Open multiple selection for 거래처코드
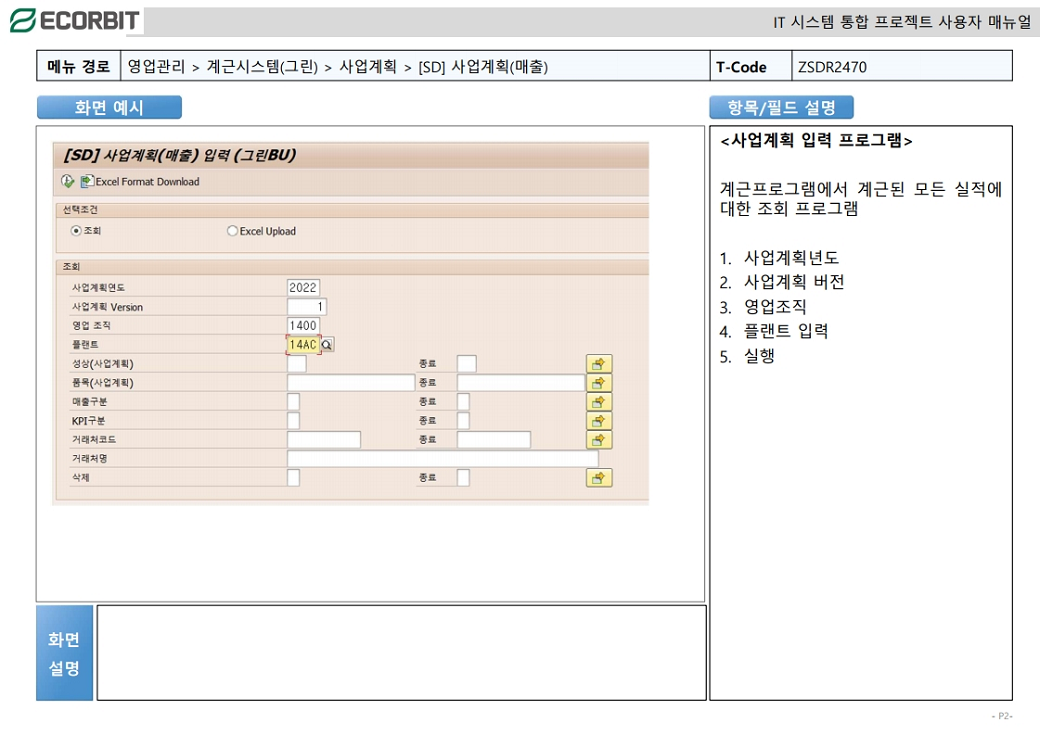Image resolution: width=1040 pixels, height=735 pixels. click(x=598, y=440)
